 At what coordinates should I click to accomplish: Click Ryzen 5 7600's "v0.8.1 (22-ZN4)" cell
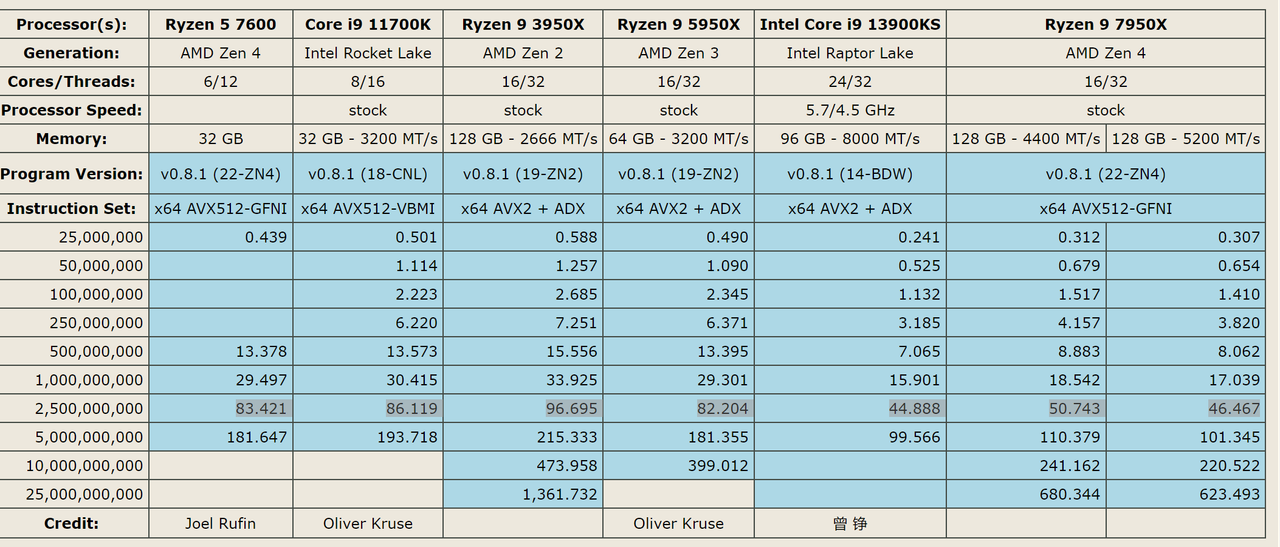(x=220, y=173)
